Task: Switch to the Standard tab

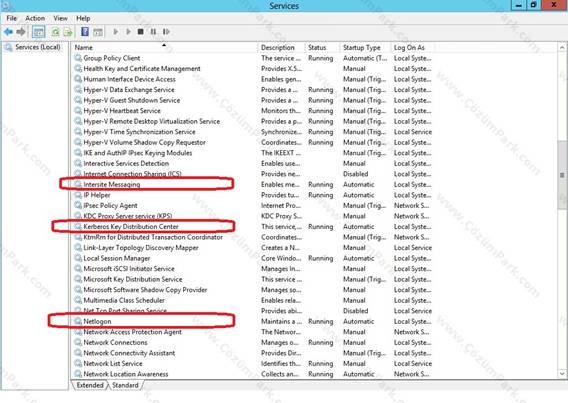Action: [x=125, y=385]
